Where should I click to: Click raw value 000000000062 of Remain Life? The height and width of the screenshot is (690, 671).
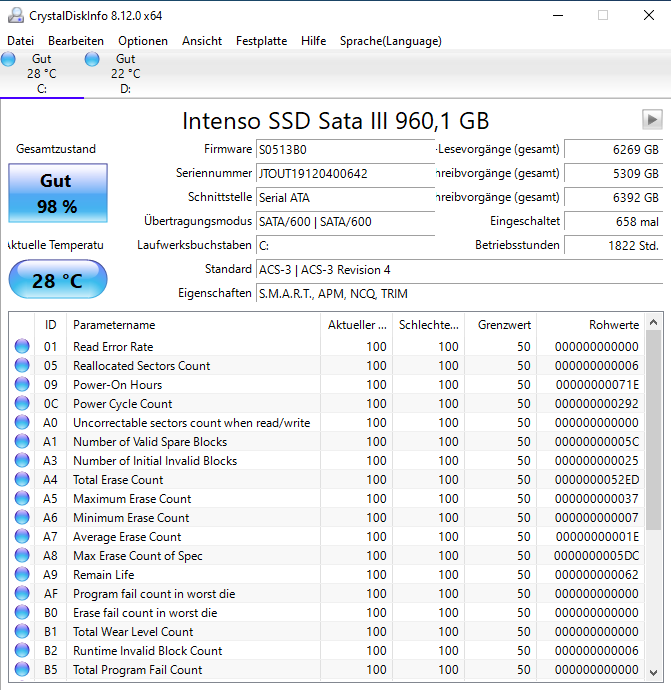pyautogui.click(x=597, y=575)
